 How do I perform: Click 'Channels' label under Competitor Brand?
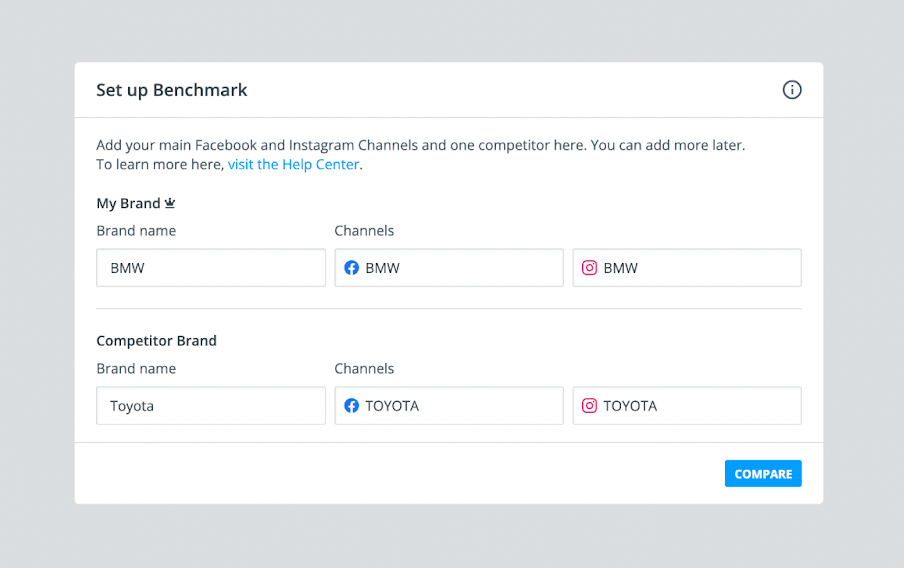coord(364,368)
